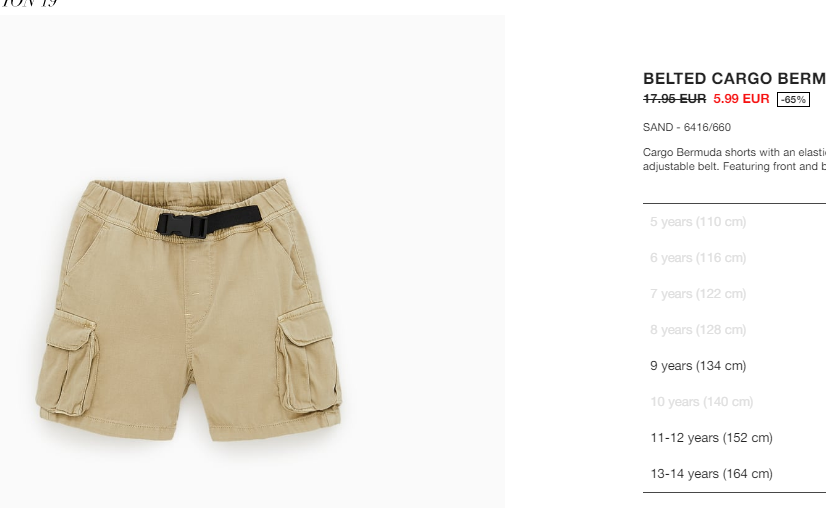
Task: Select size 13-14 years (164 cm)
Action: (x=711, y=474)
